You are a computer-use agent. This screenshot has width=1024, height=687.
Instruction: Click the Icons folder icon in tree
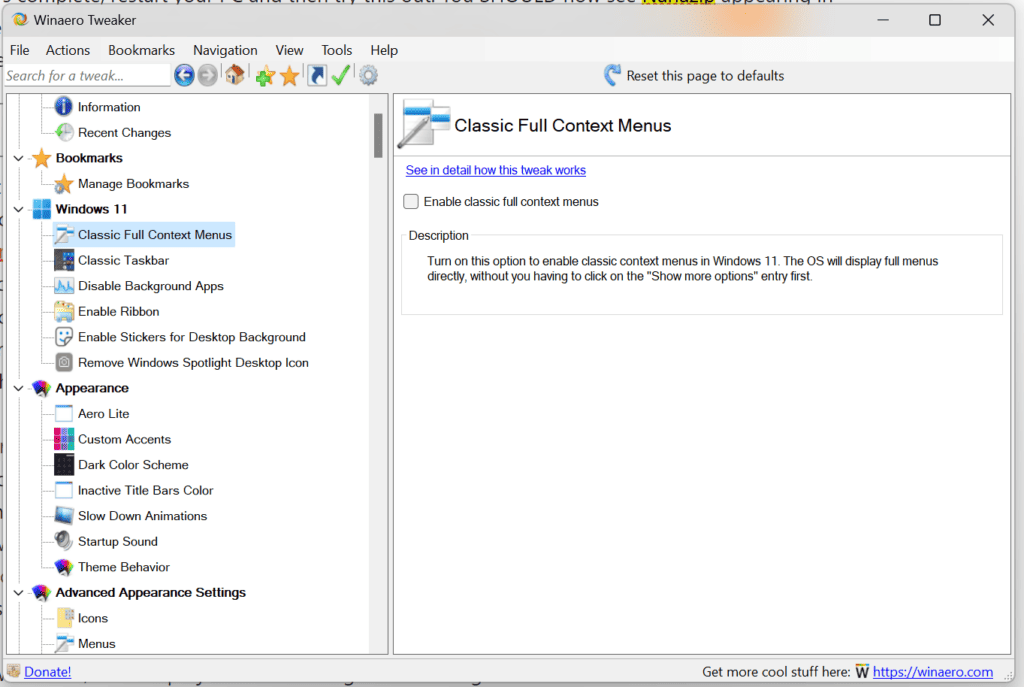click(x=65, y=618)
